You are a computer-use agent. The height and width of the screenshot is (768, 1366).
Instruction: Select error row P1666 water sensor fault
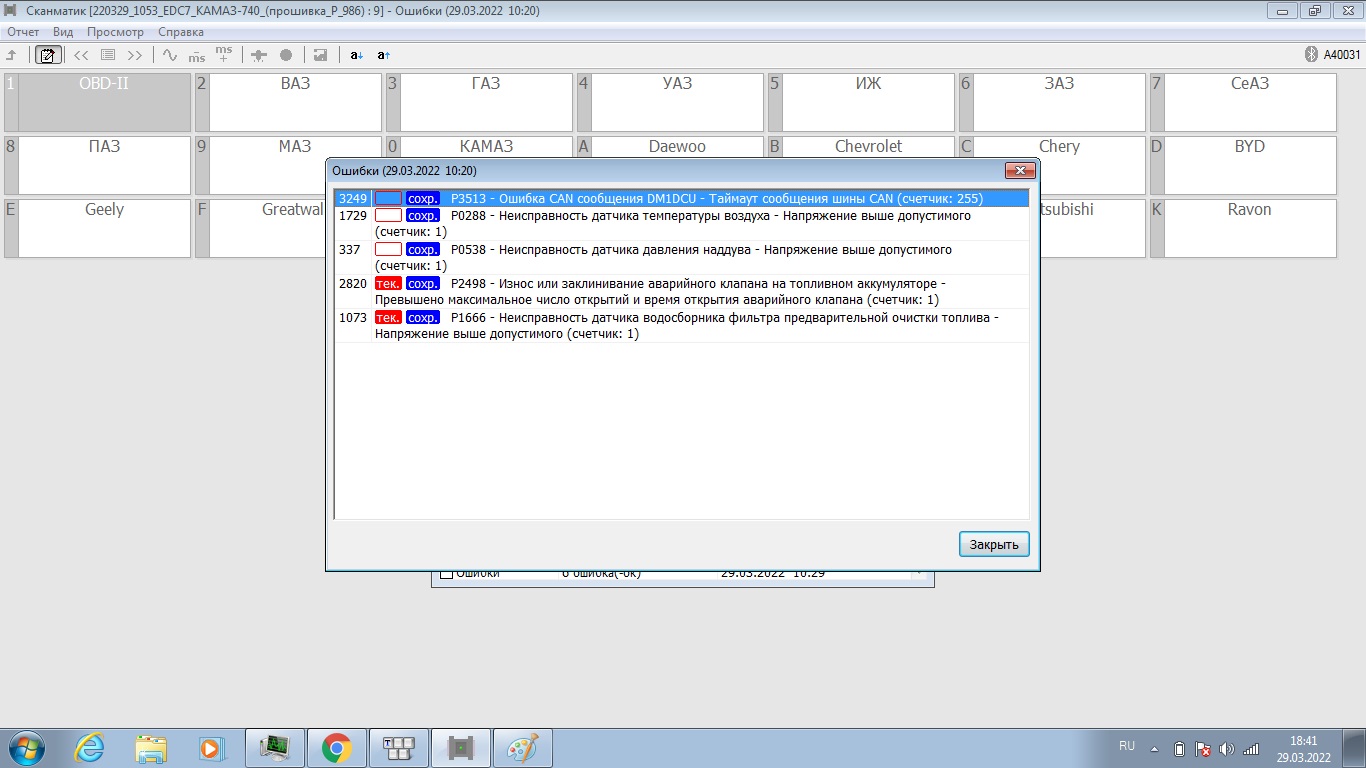point(680,326)
